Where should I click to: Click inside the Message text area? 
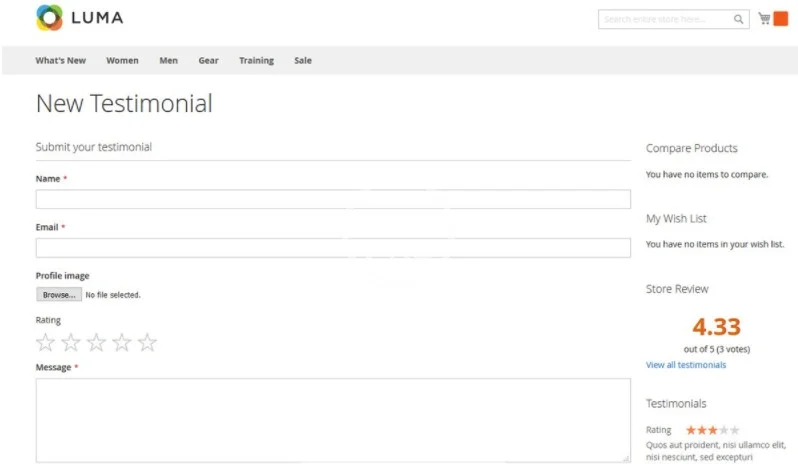[x=333, y=419]
